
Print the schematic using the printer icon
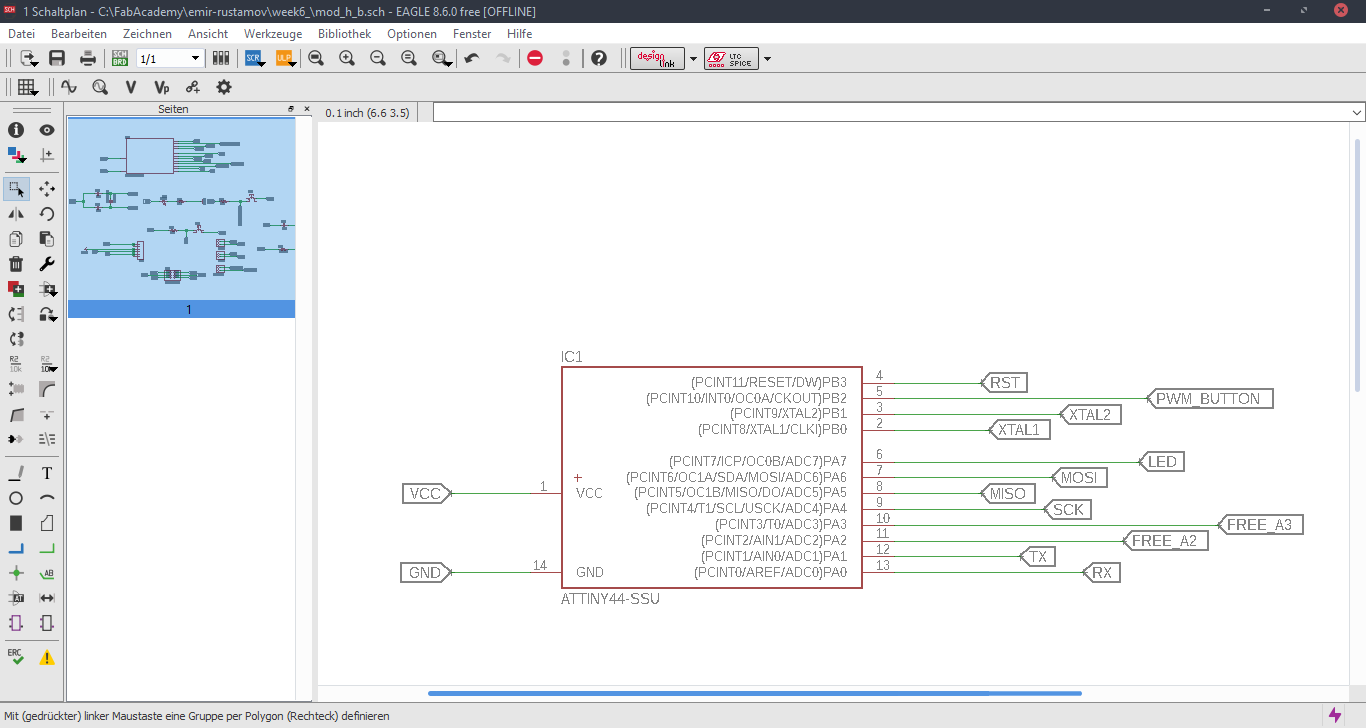[88, 58]
